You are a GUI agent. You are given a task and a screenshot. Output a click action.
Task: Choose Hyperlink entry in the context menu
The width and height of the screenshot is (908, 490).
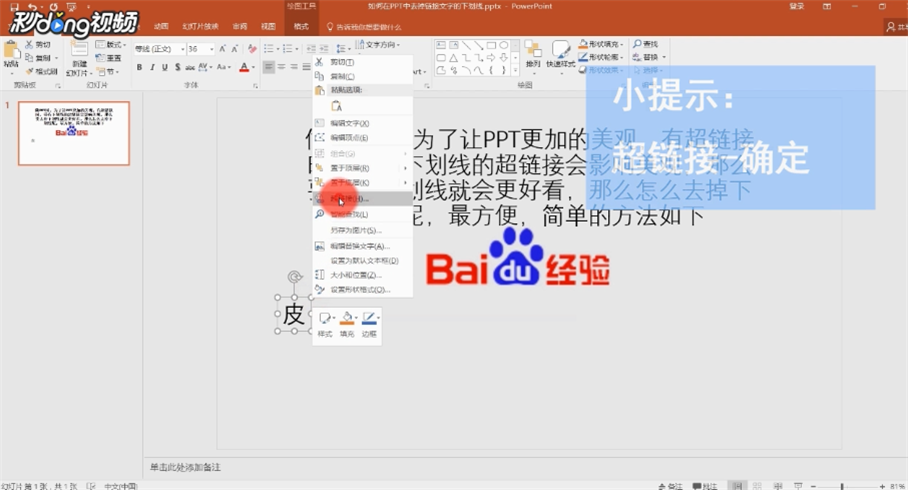pyautogui.click(x=363, y=199)
